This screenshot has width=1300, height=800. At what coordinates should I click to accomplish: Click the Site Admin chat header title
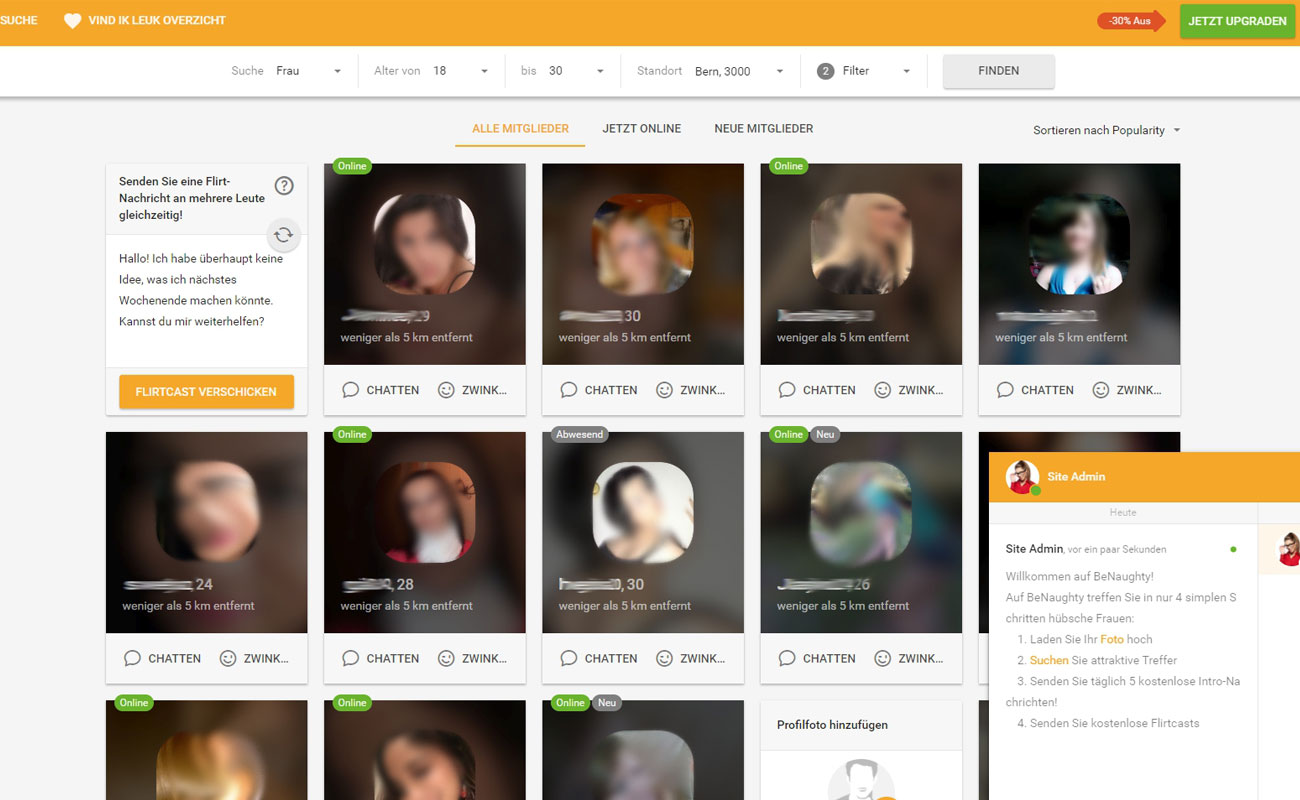(1076, 477)
